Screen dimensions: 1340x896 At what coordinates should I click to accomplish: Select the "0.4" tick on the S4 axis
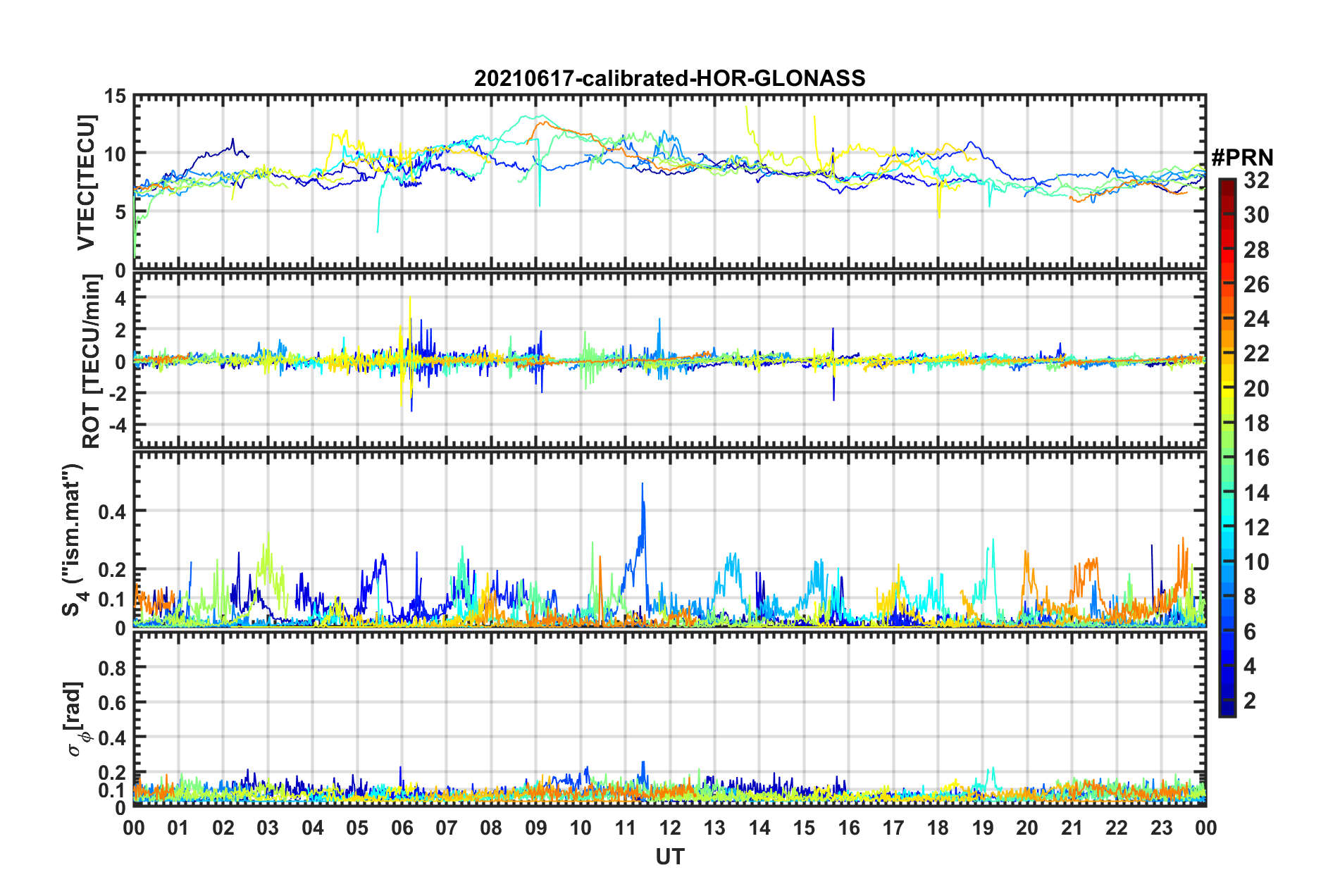coord(112,511)
